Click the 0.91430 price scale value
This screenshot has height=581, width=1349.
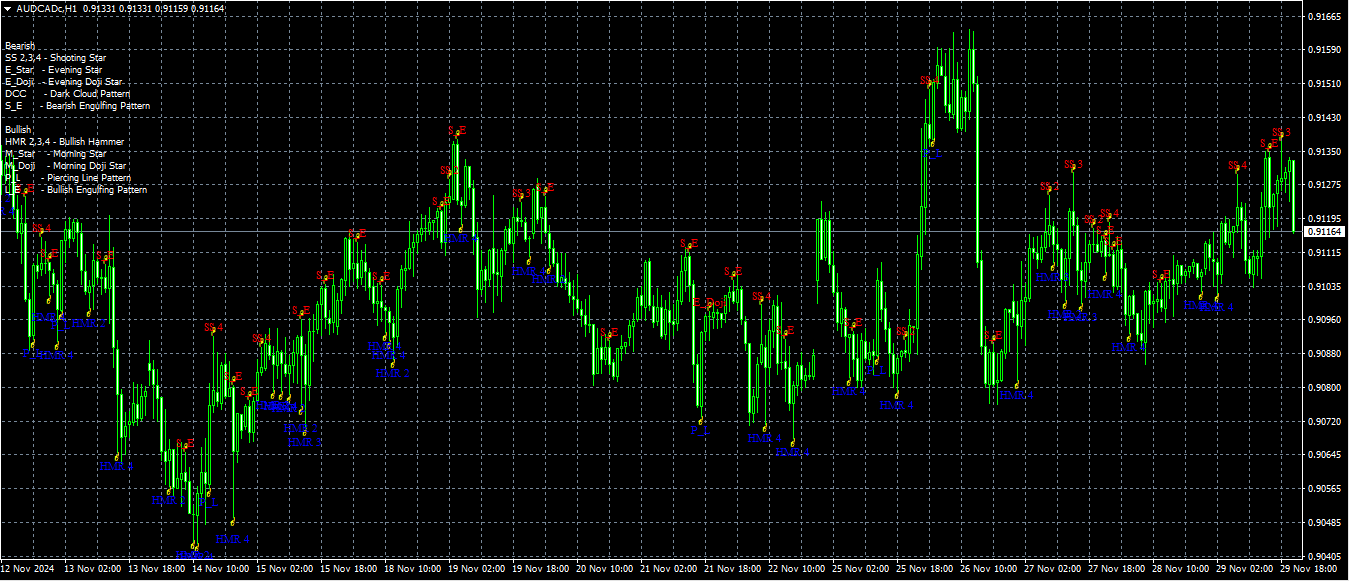point(1324,118)
